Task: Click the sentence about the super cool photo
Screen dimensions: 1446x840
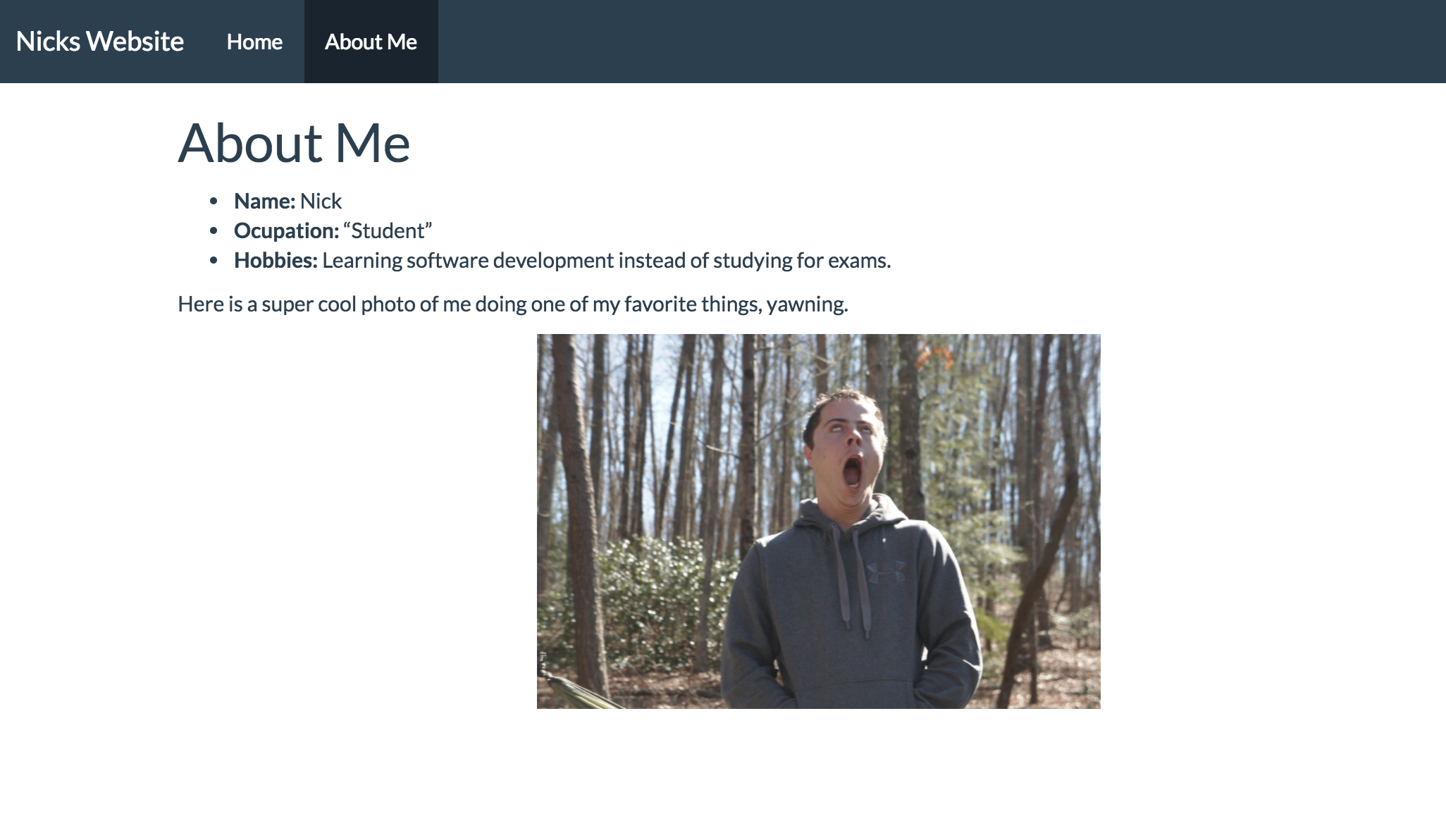Action: pos(512,304)
